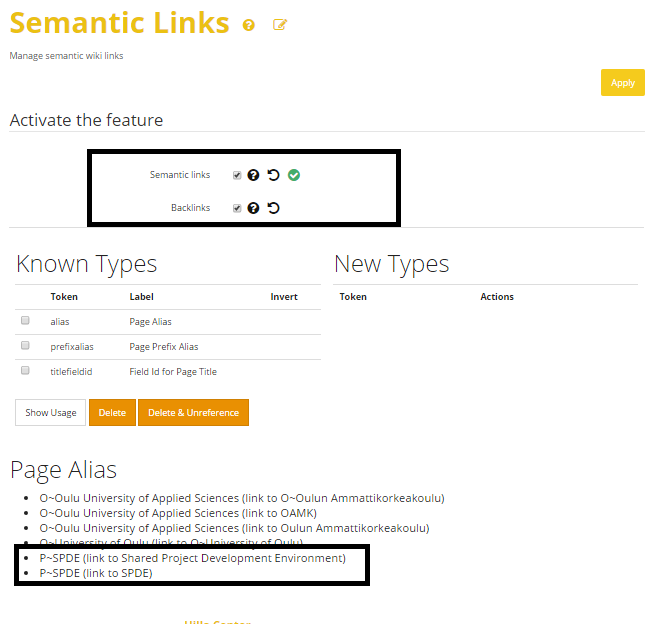The image size is (664, 624).
Task: Click the Apply button
Action: 622,83
